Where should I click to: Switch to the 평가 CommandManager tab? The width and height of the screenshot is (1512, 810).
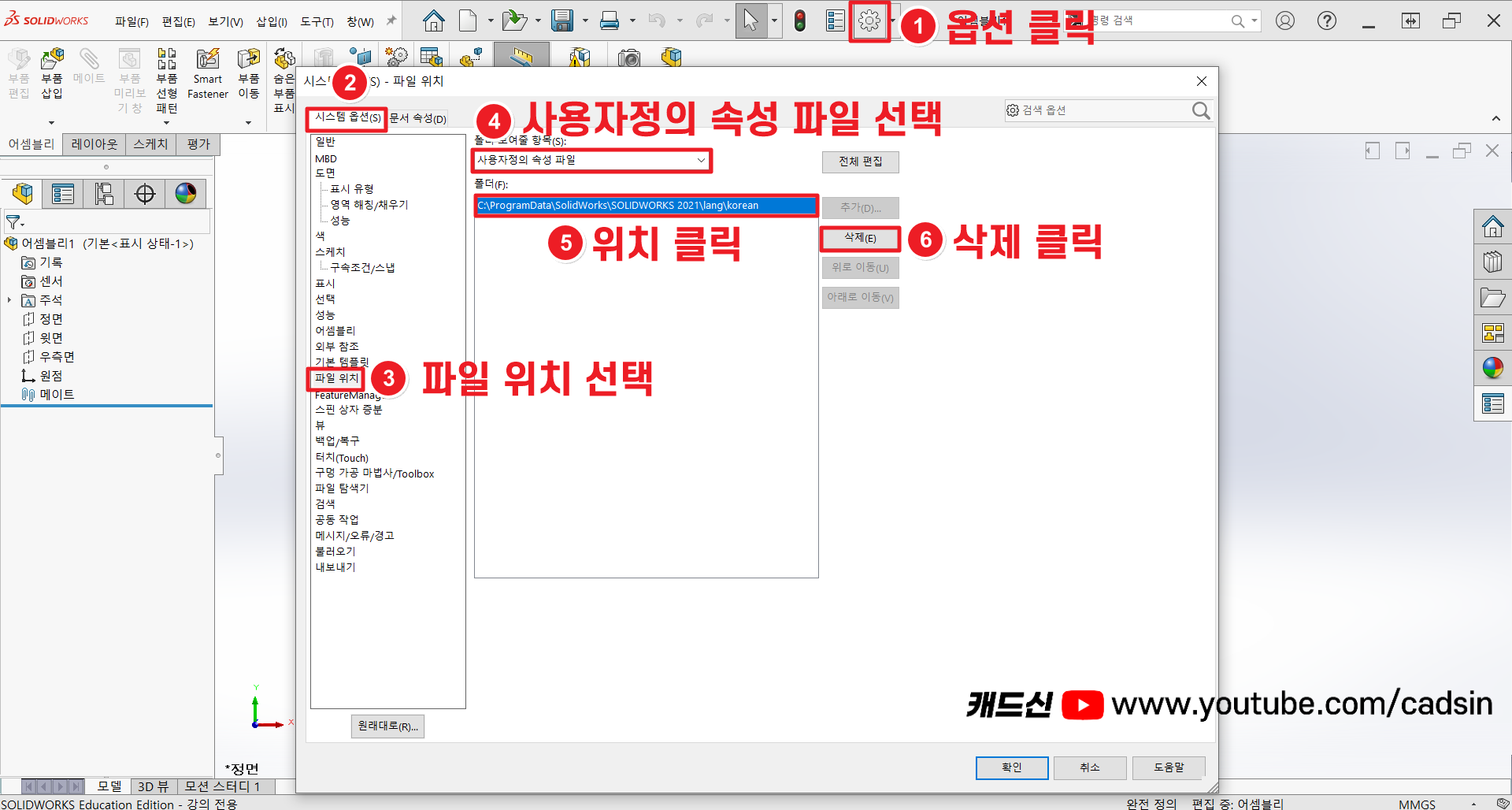[198, 144]
